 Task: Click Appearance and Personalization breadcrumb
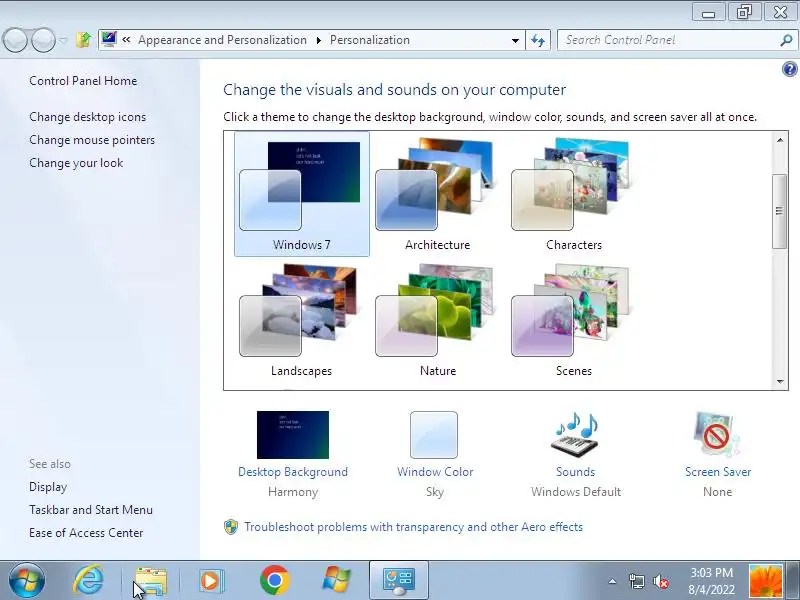coord(222,40)
